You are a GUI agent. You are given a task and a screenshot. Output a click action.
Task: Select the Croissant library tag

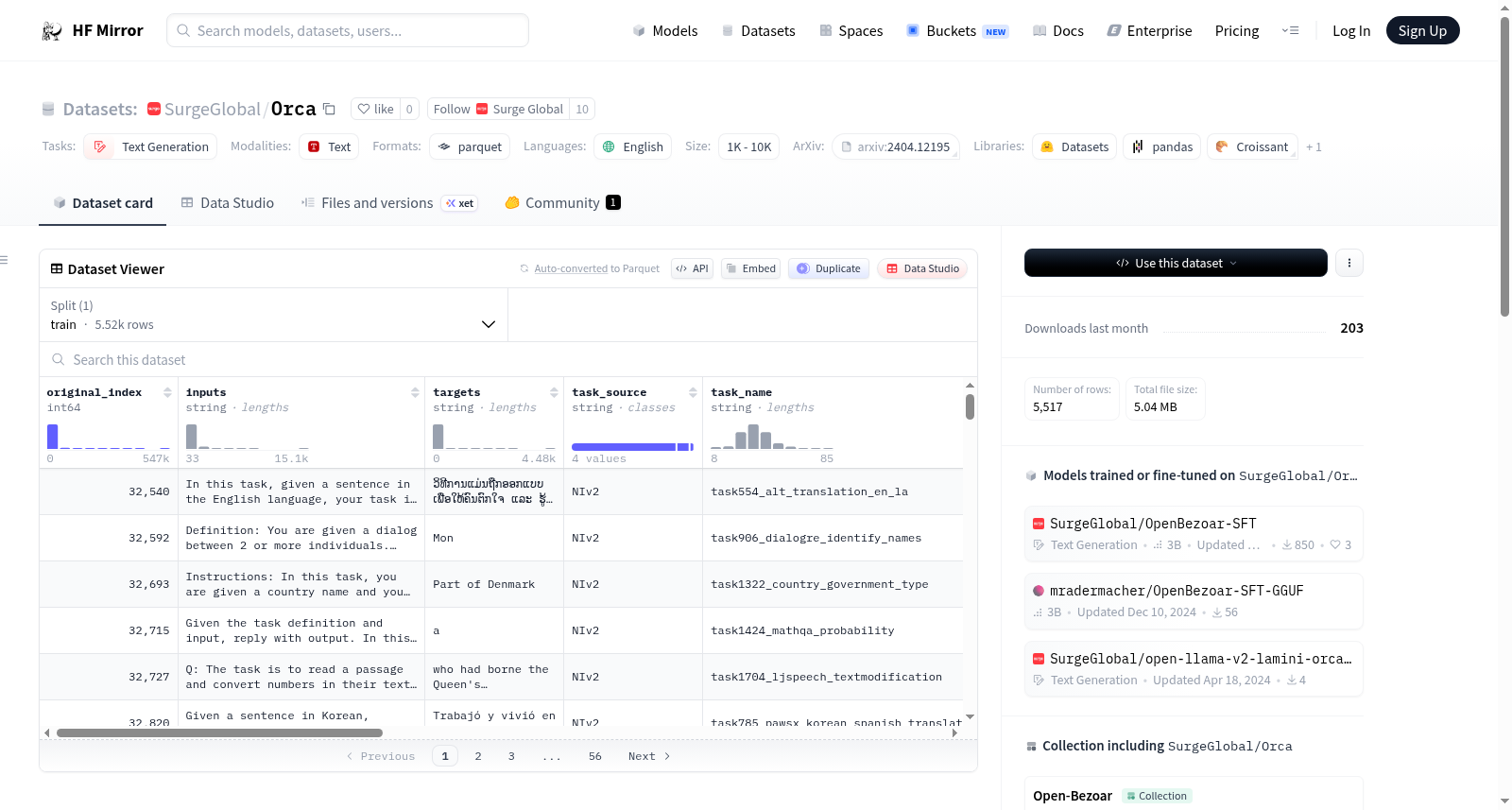[x=1252, y=146]
